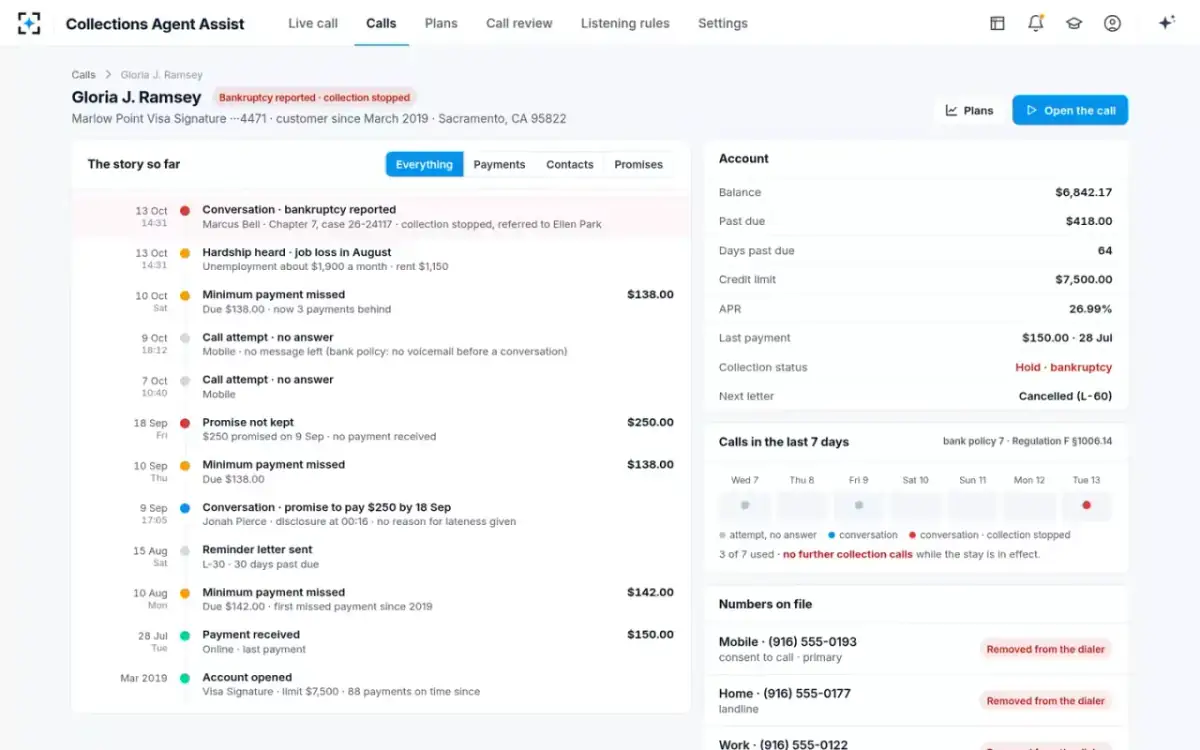Click the $142.00 missed payment amount
This screenshot has width=1200, height=750.
650,592
